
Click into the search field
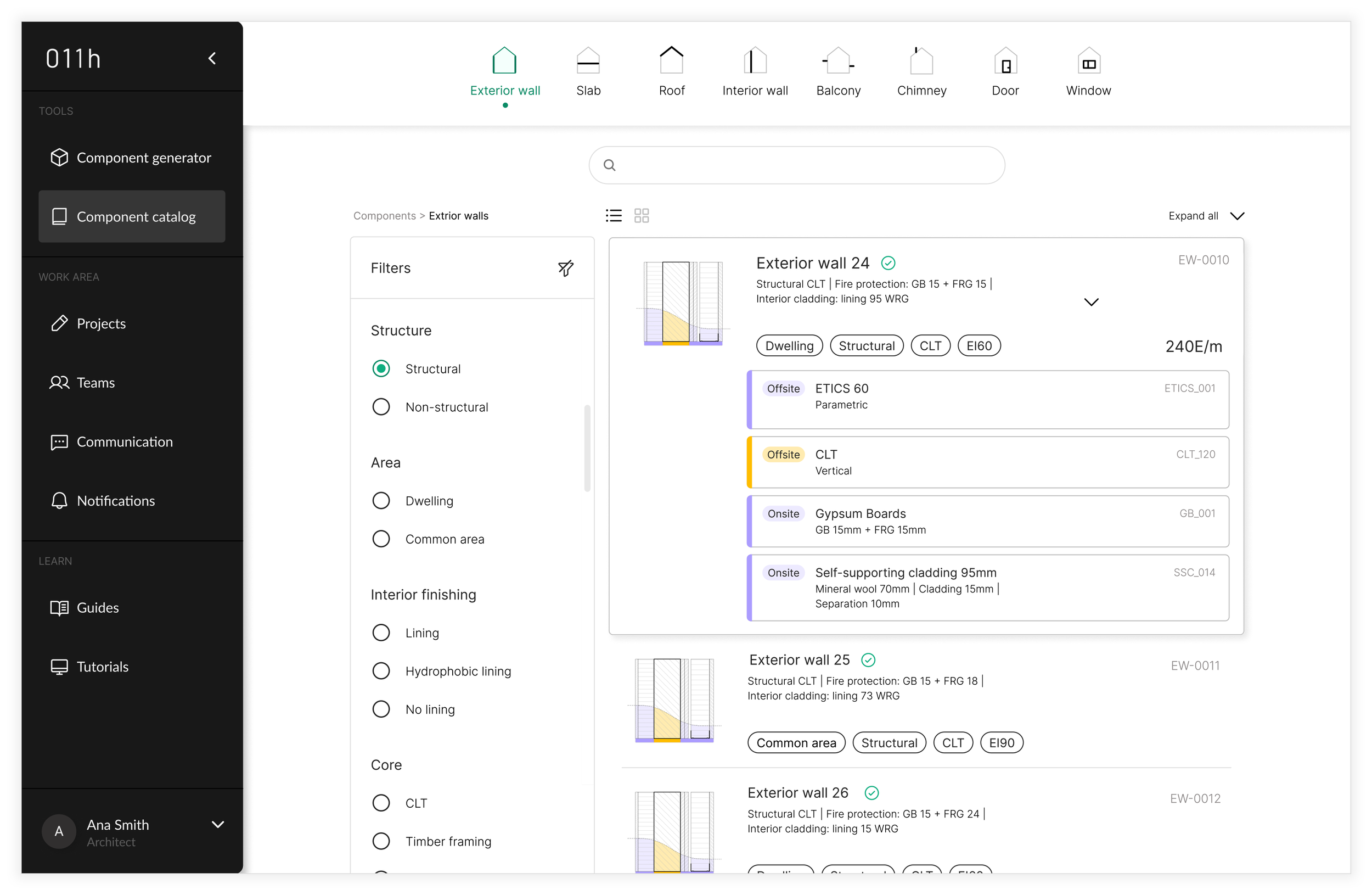(796, 165)
